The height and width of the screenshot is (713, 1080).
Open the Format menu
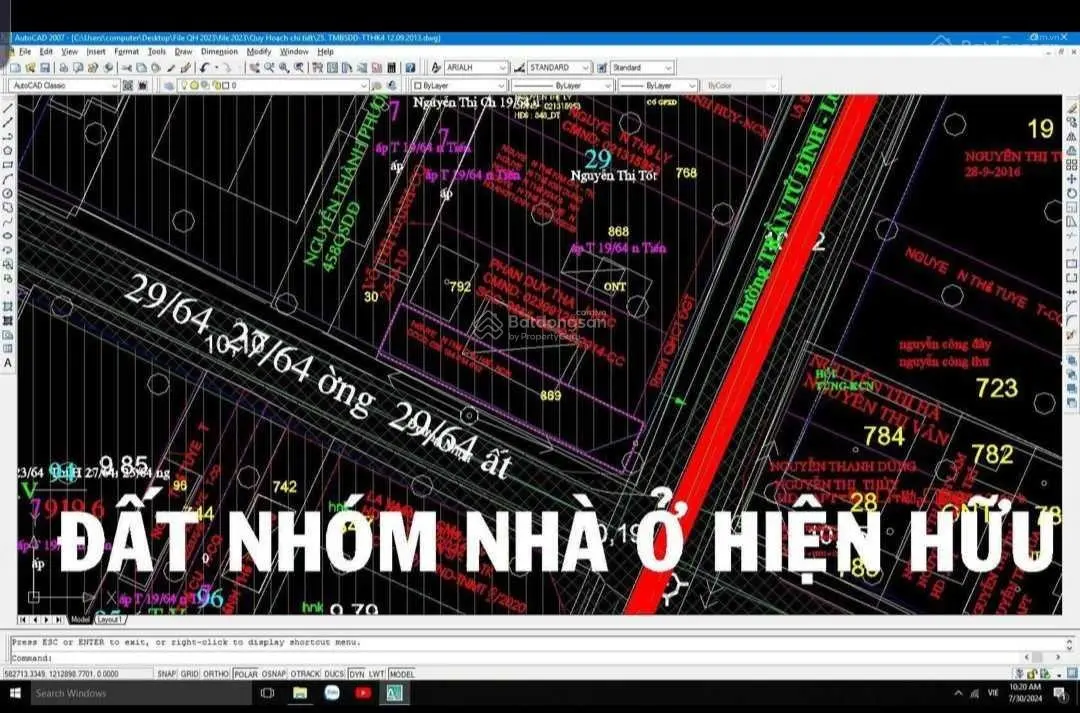126,52
